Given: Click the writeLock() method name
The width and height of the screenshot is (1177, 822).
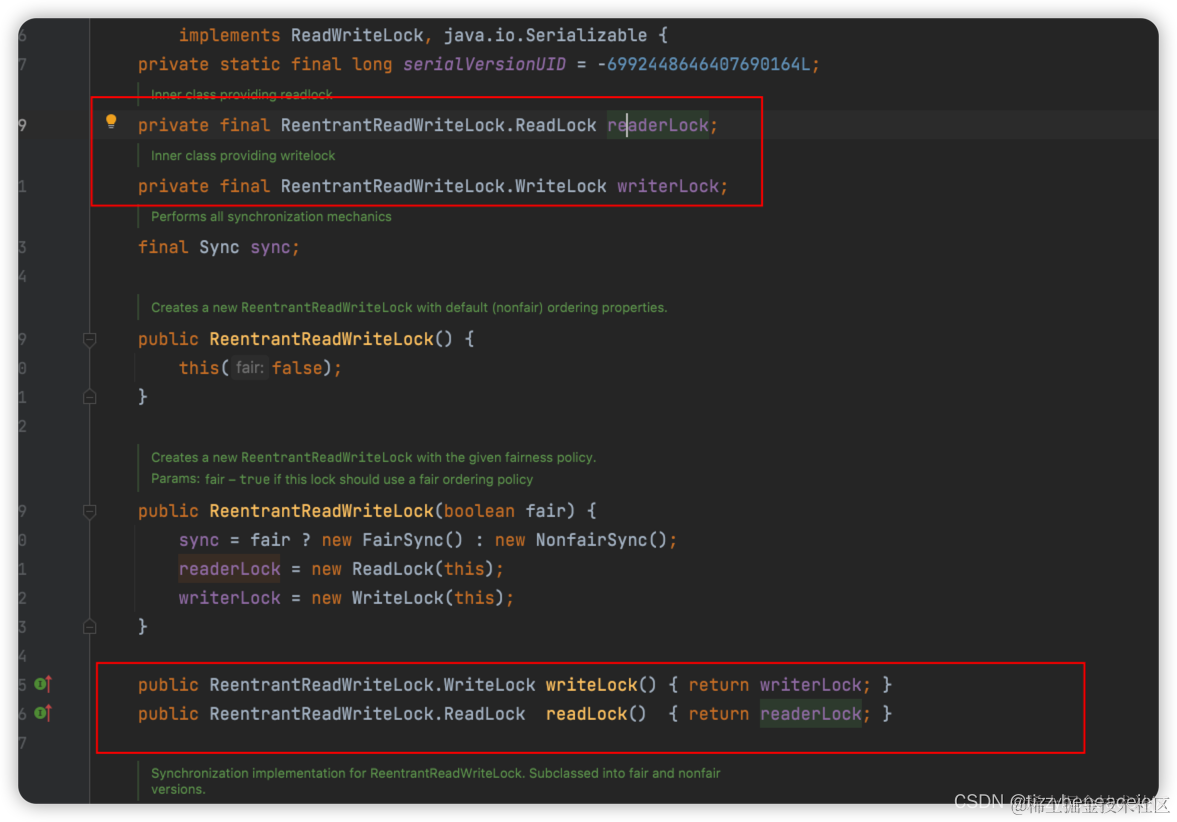Looking at the screenshot, I should (592, 685).
